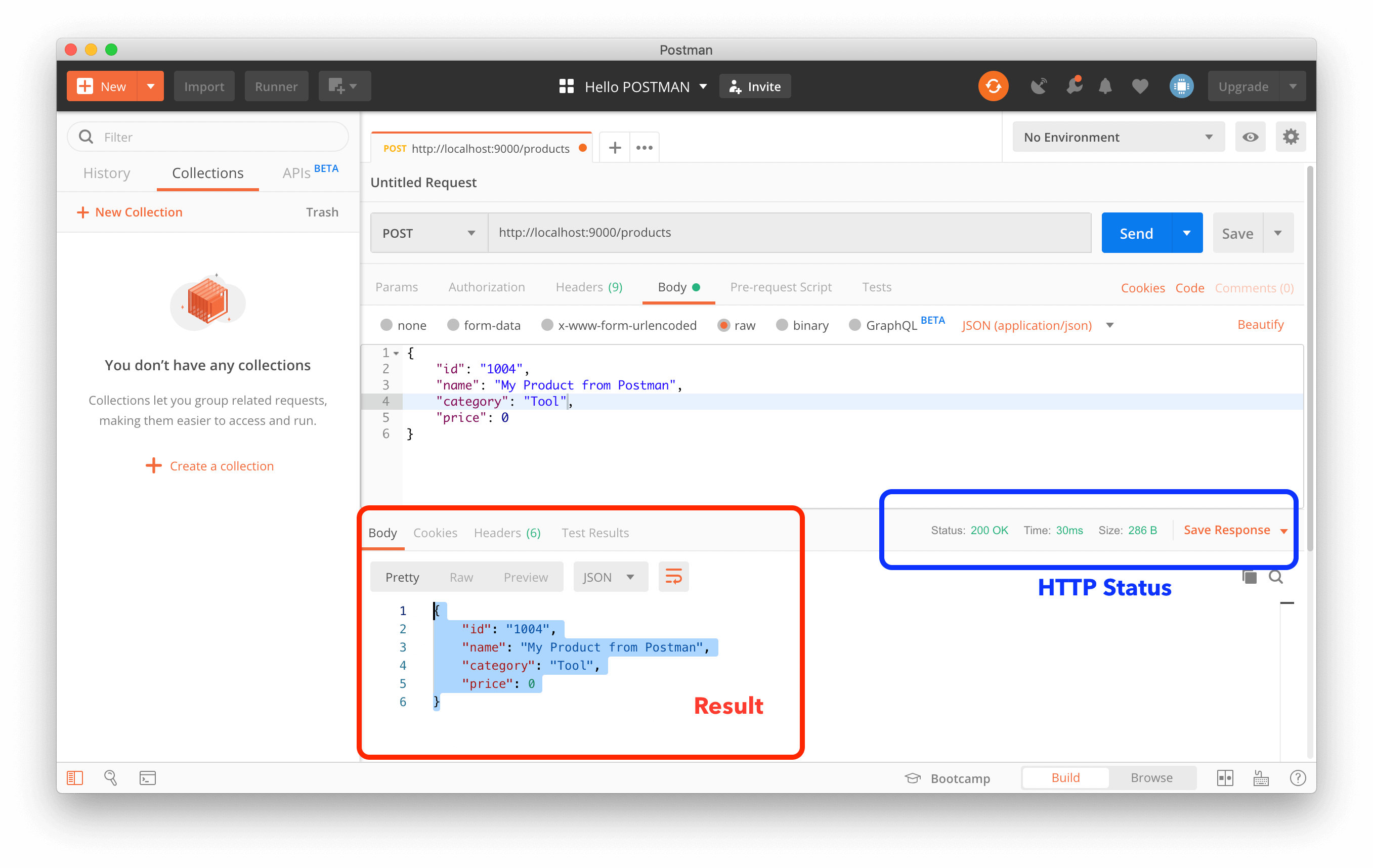Viewport: 1373px width, 868px height.
Task: Click the search icon in Filter box
Action: coord(86,137)
